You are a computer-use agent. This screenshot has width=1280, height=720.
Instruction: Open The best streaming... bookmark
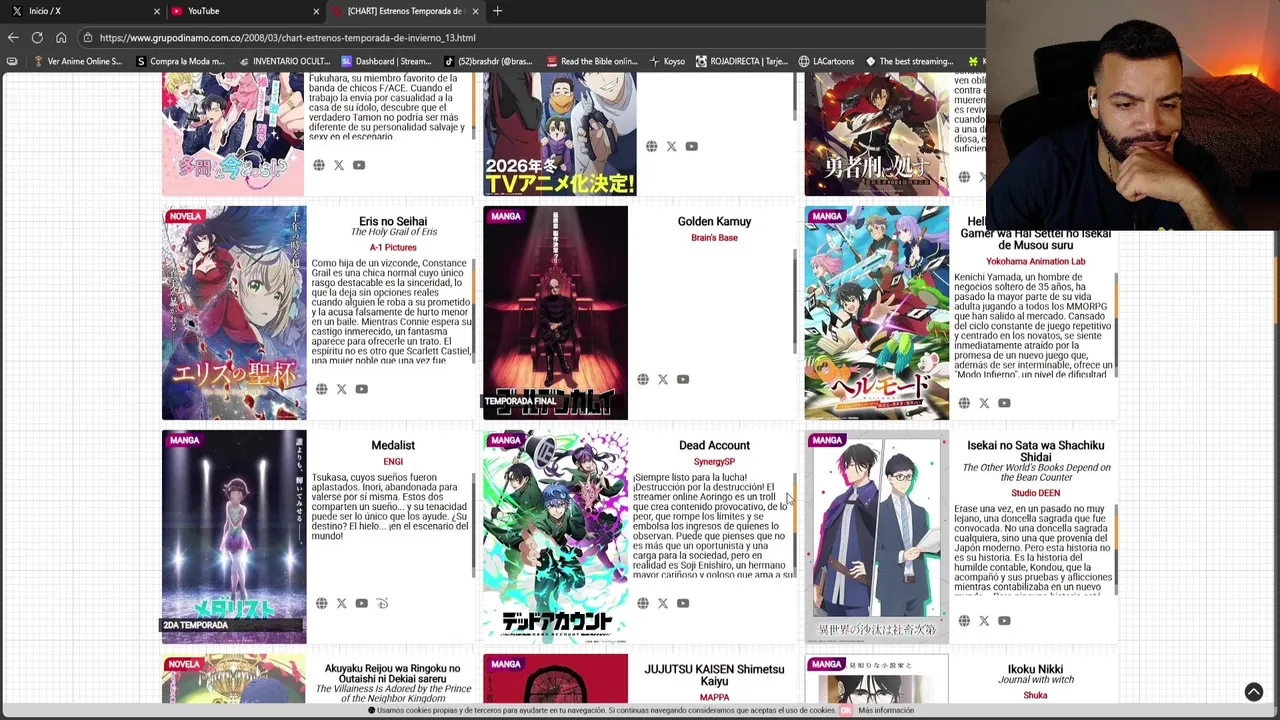[x=909, y=61]
